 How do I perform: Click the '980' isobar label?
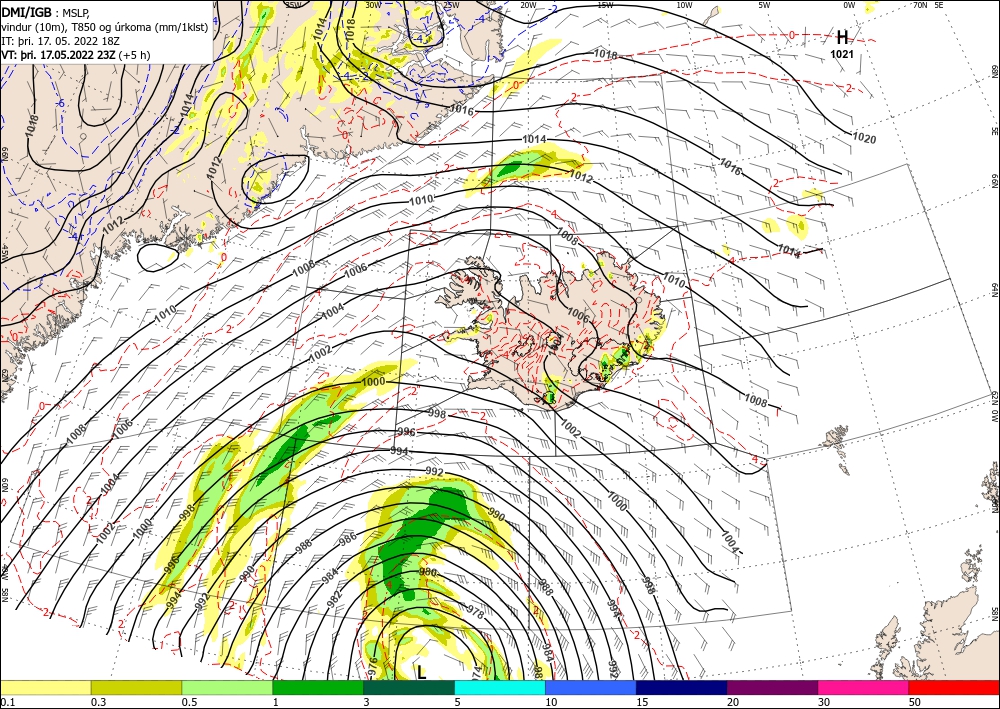click(428, 573)
